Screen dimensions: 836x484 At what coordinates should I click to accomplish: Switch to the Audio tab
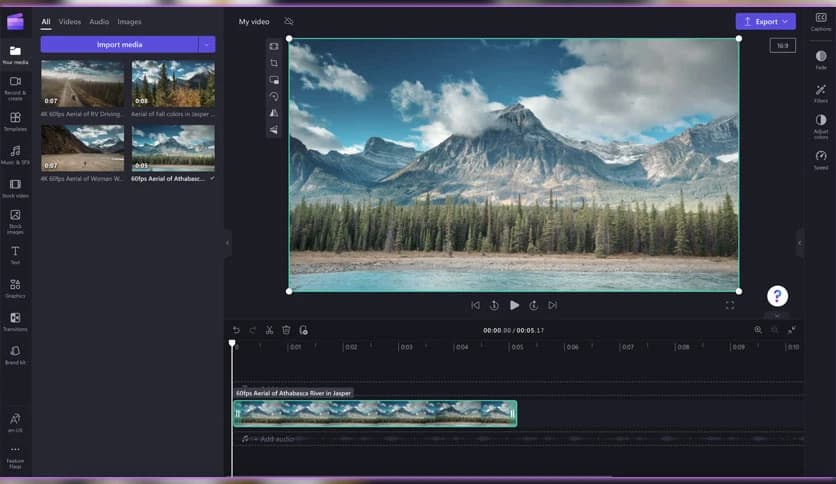pos(99,21)
